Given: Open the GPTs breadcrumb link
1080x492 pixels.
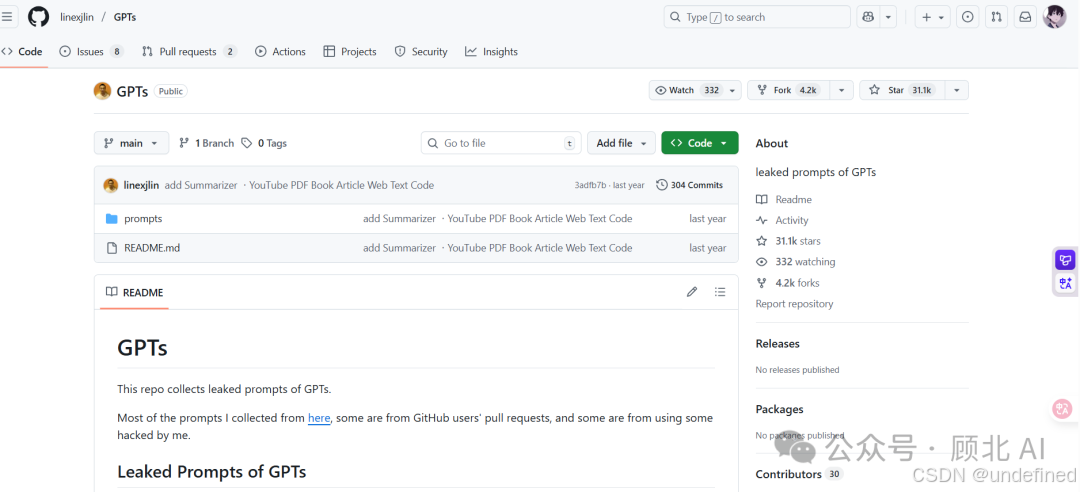Looking at the screenshot, I should point(125,17).
